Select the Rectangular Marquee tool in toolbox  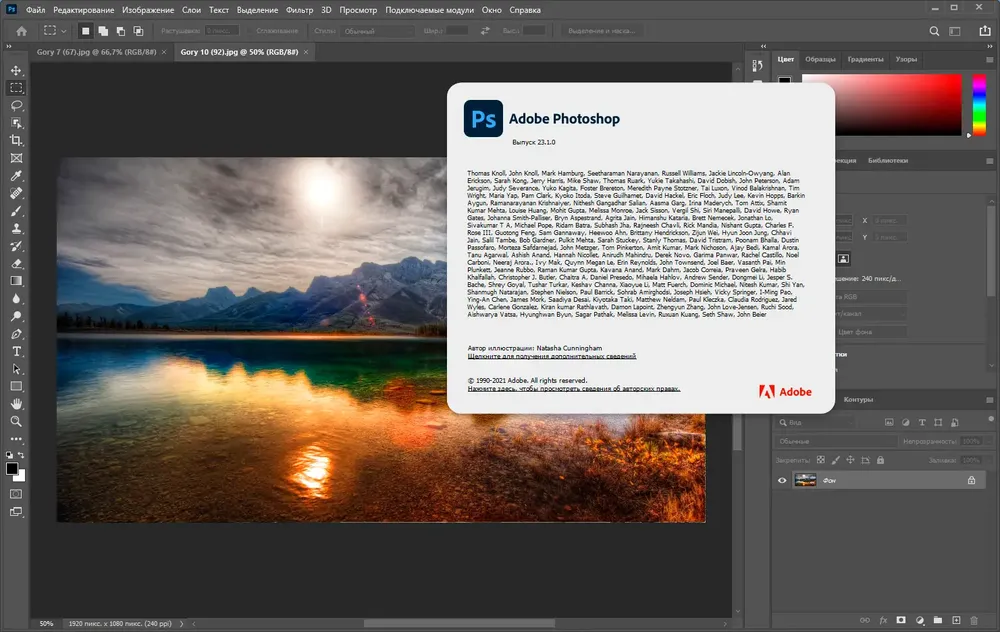click(16, 88)
